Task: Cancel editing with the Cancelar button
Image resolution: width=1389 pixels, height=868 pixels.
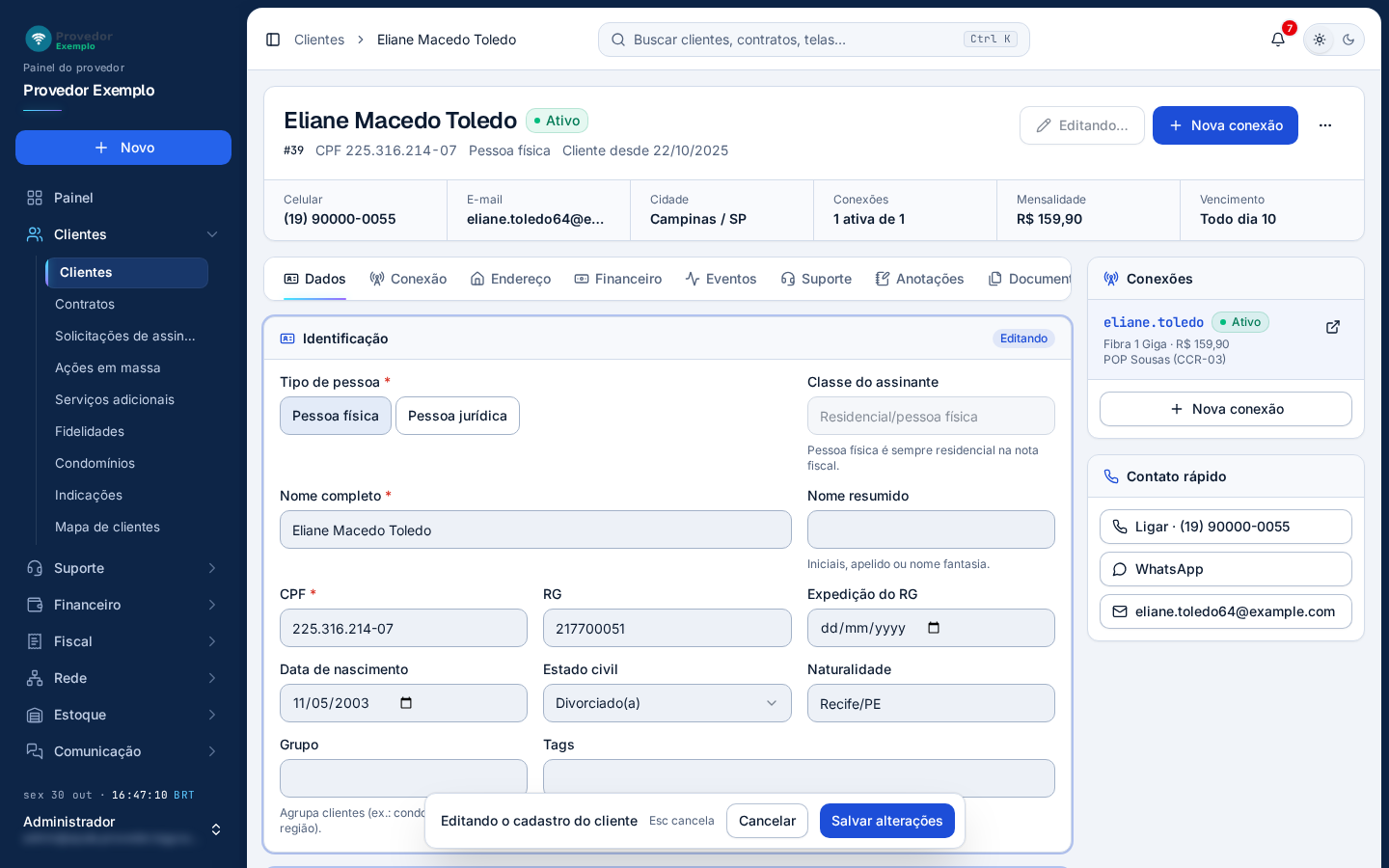Action: 767,821
